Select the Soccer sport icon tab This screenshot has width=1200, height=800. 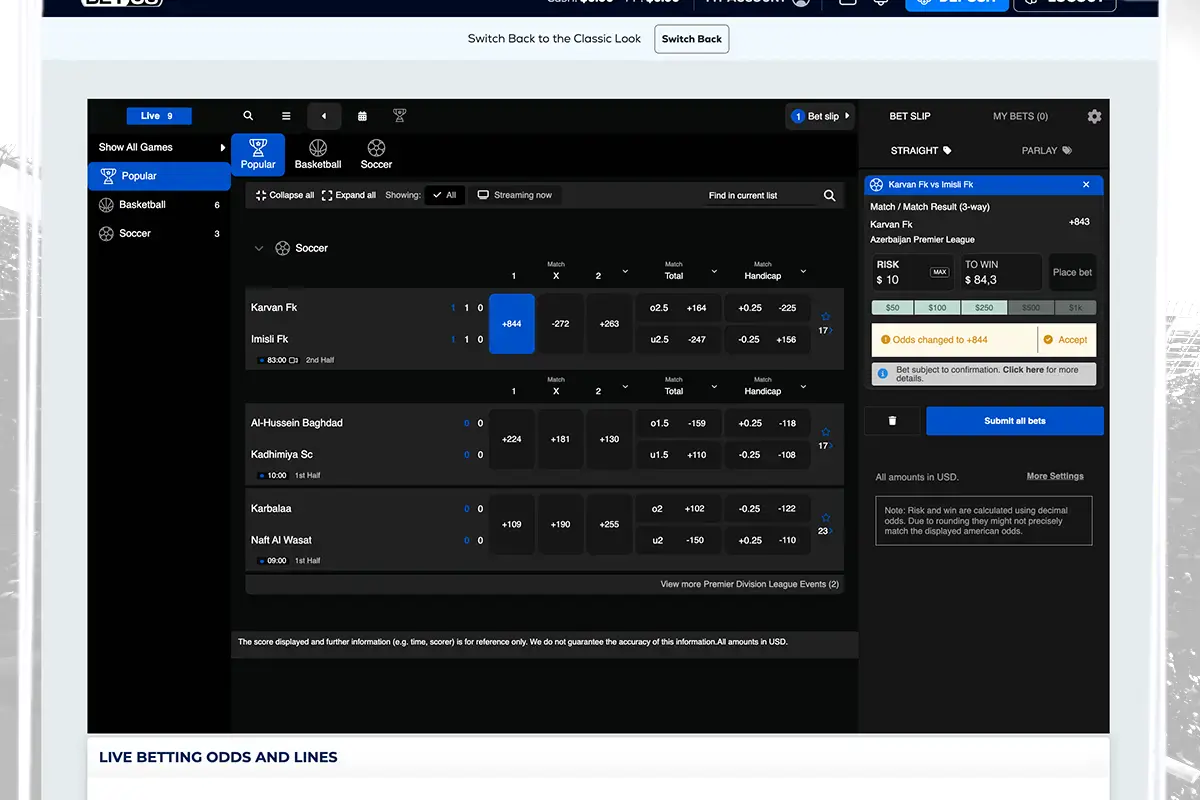(376, 153)
